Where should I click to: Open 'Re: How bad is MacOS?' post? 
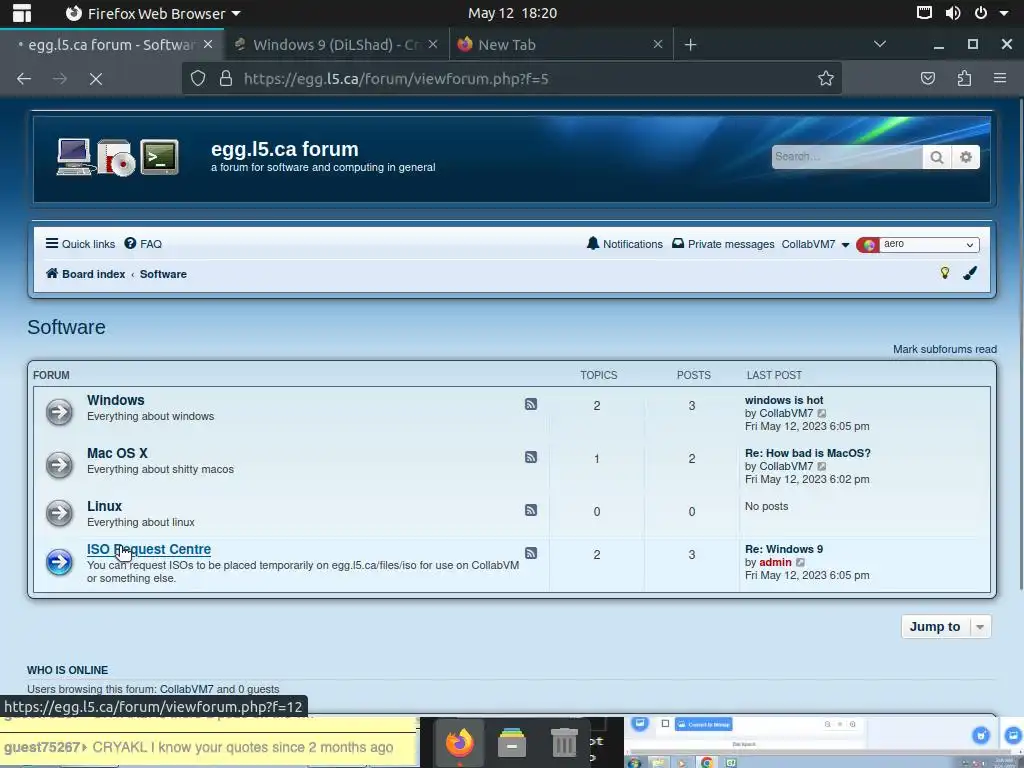pyautogui.click(x=808, y=453)
